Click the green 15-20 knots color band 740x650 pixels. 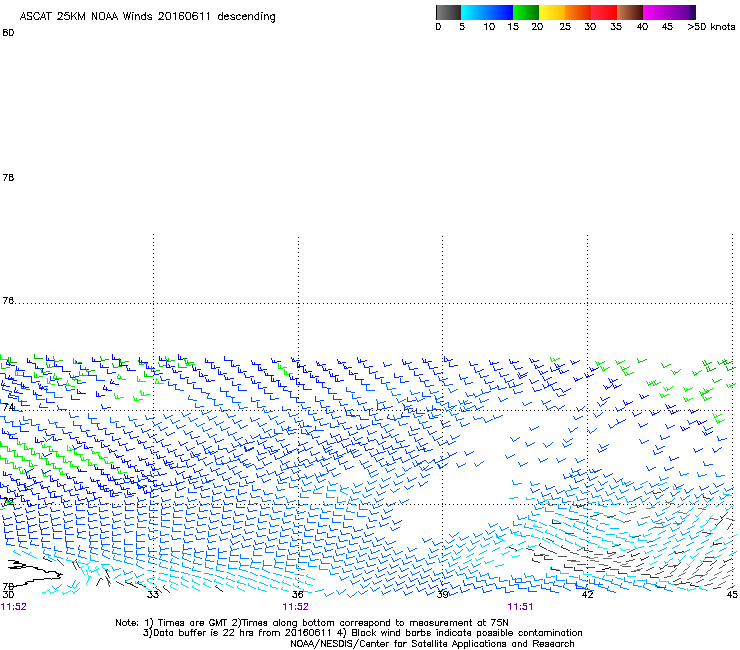(x=526, y=12)
